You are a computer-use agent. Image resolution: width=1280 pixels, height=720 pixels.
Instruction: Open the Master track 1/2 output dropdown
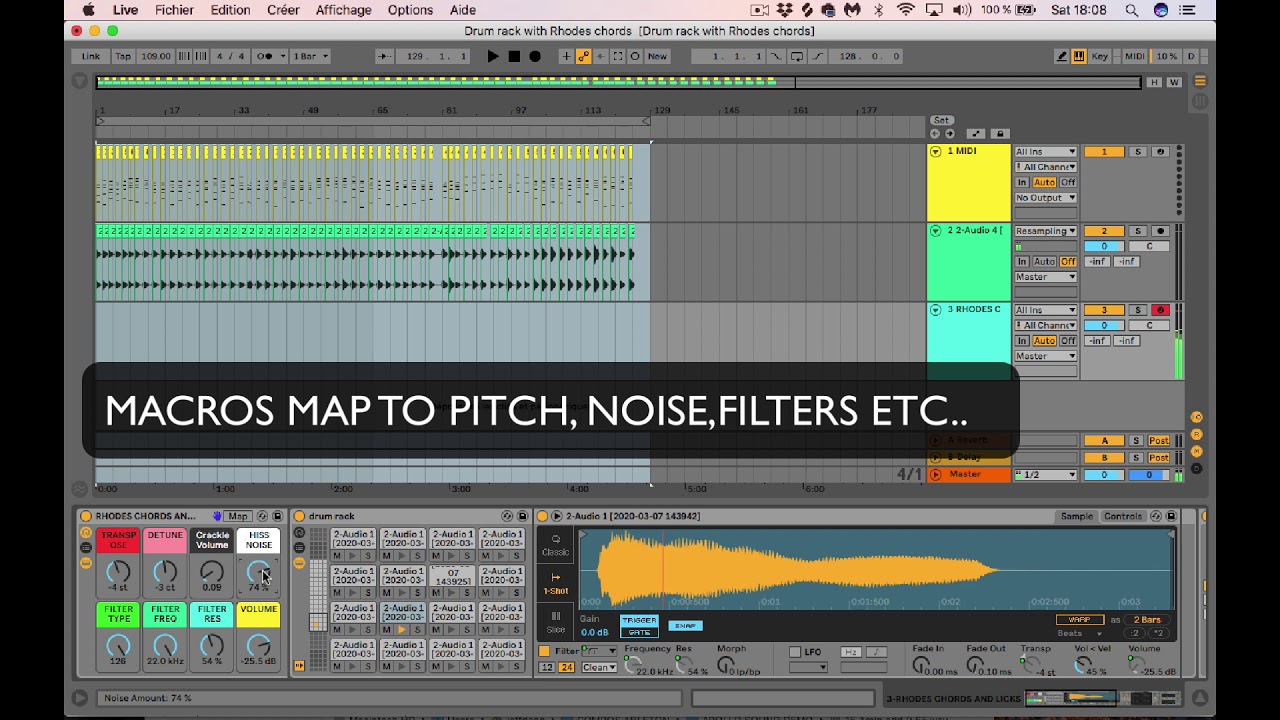tap(1046, 475)
